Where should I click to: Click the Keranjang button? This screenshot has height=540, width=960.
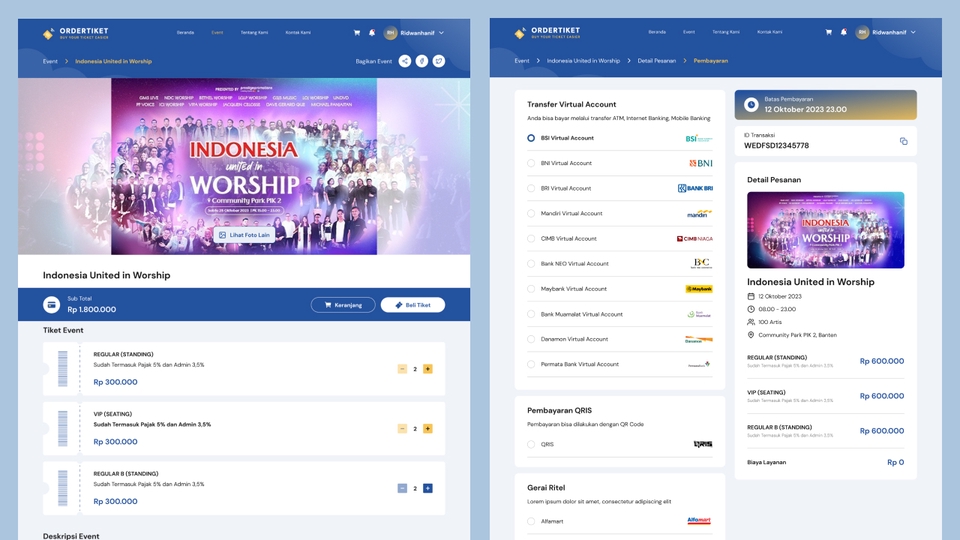coord(343,305)
